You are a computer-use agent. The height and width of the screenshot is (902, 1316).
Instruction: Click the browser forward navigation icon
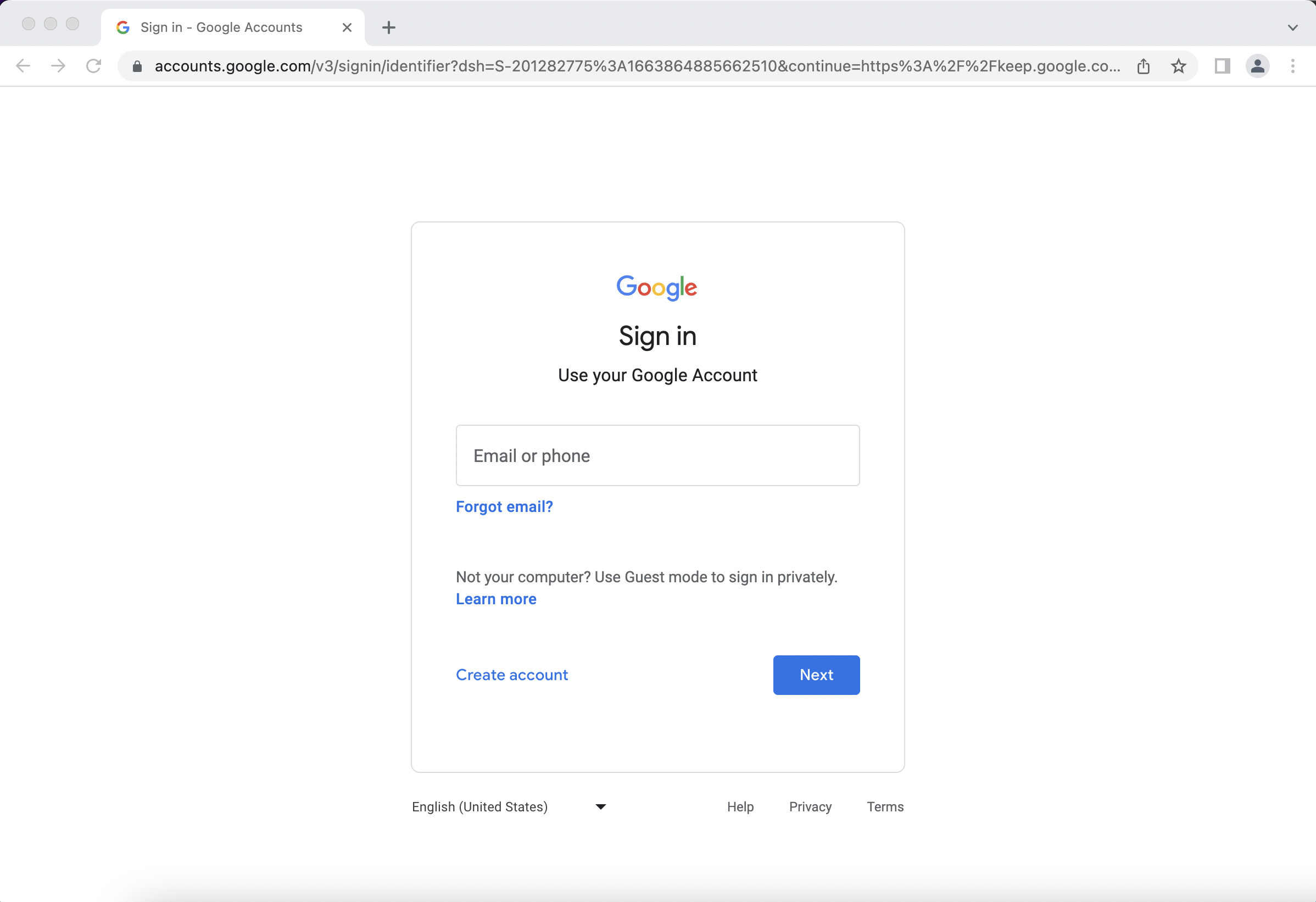(58, 66)
